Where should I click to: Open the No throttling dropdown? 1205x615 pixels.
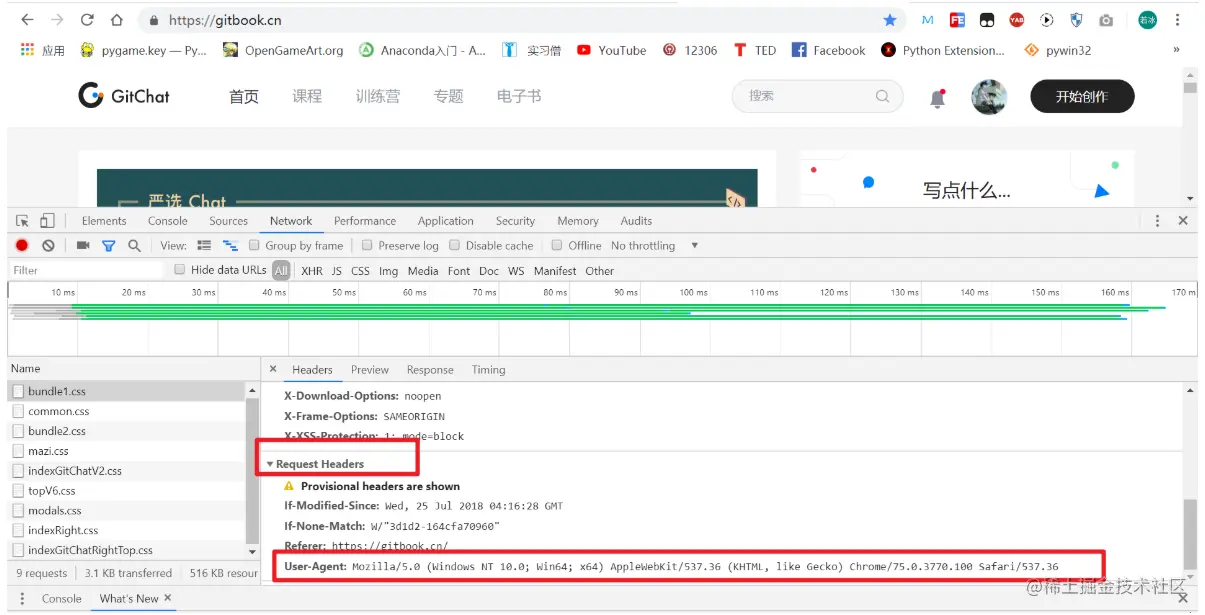click(x=655, y=245)
